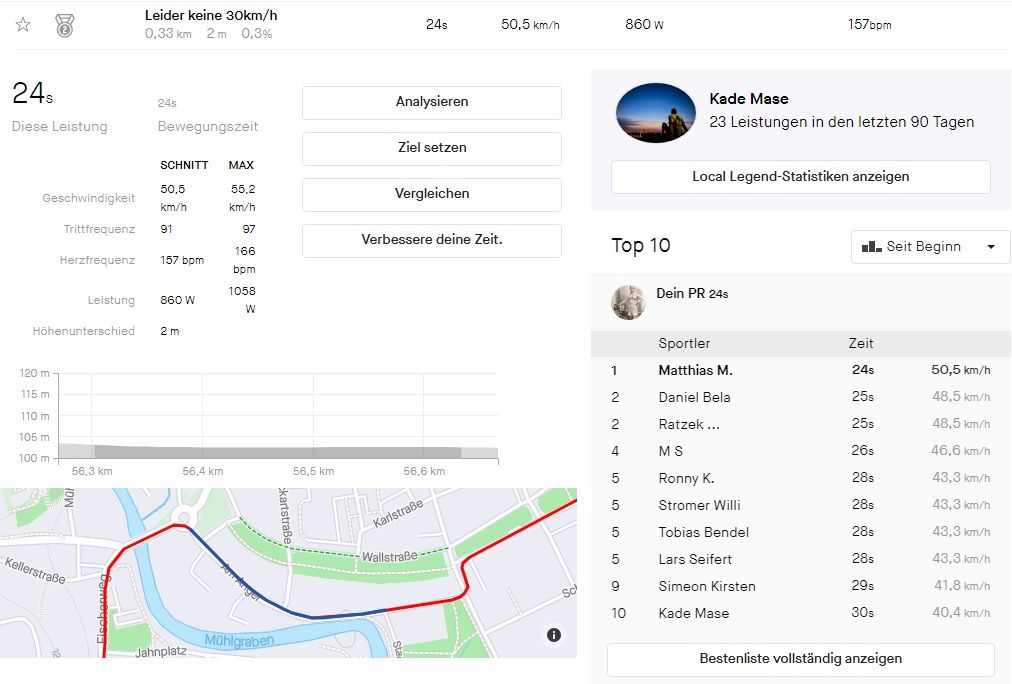Screen dimensions: 1012x684
Task: Click the Analysieren button
Action: click(431, 102)
